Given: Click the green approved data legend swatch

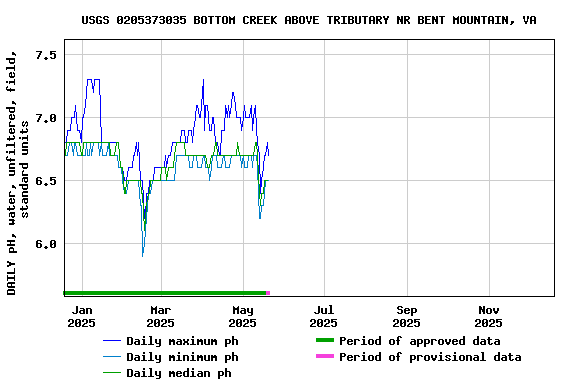Looking at the screenshot, I should [x=325, y=341].
